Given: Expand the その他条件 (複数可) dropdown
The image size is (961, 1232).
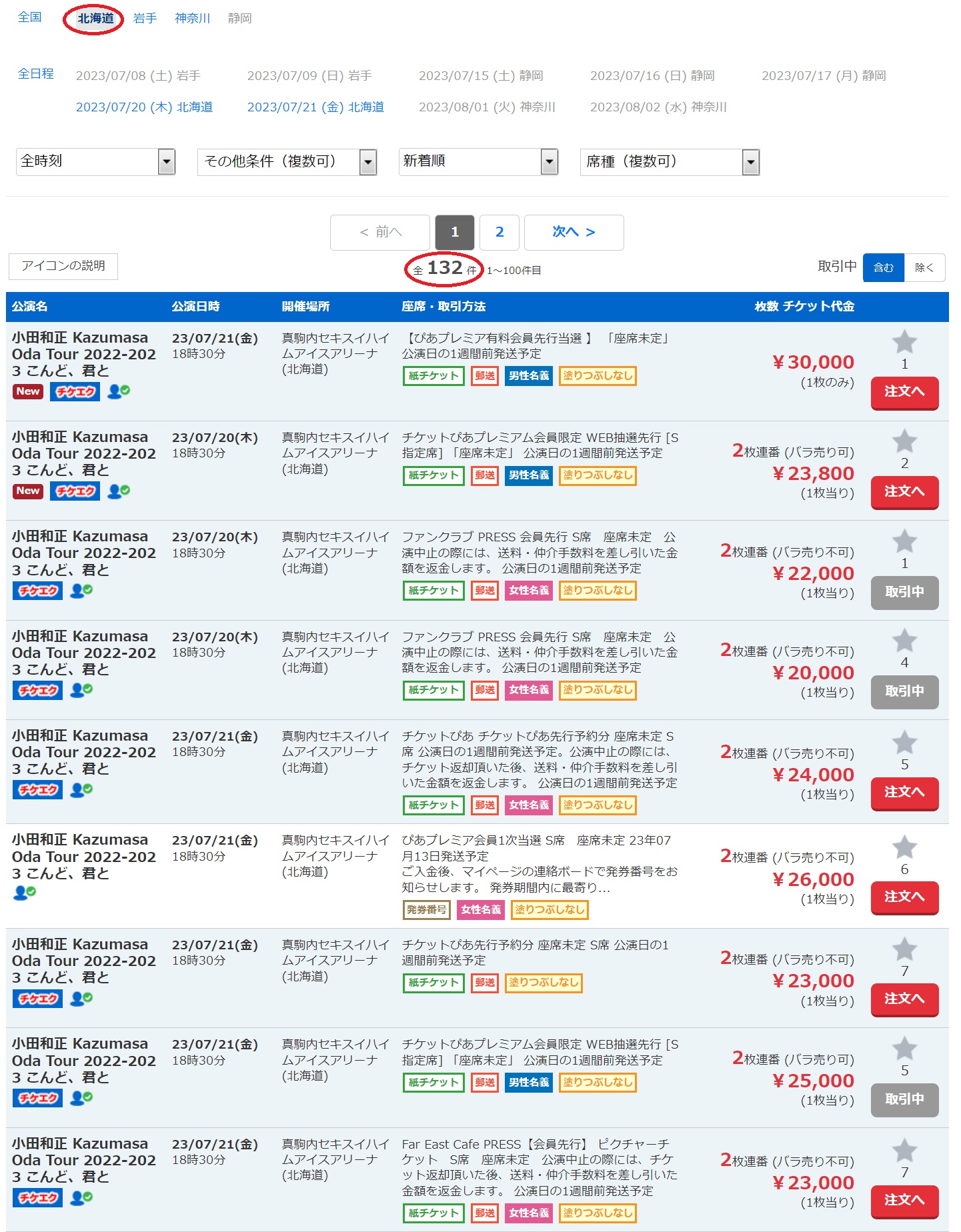Looking at the screenshot, I should click(x=287, y=162).
